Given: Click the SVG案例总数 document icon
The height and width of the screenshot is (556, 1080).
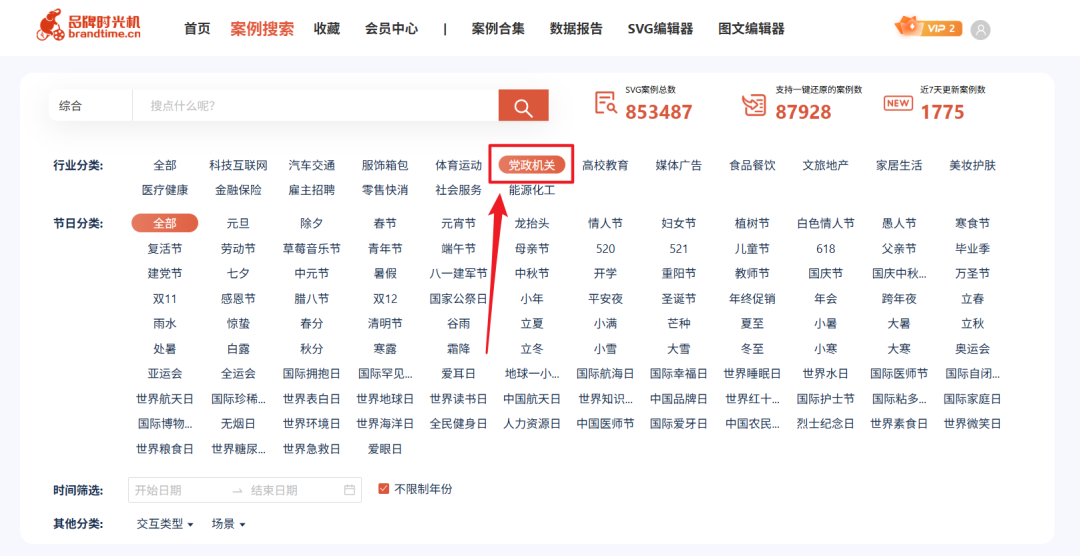Looking at the screenshot, I should point(606,103).
